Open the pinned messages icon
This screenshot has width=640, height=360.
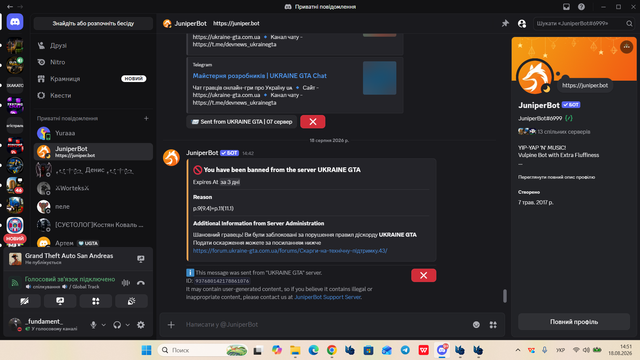[505, 23]
